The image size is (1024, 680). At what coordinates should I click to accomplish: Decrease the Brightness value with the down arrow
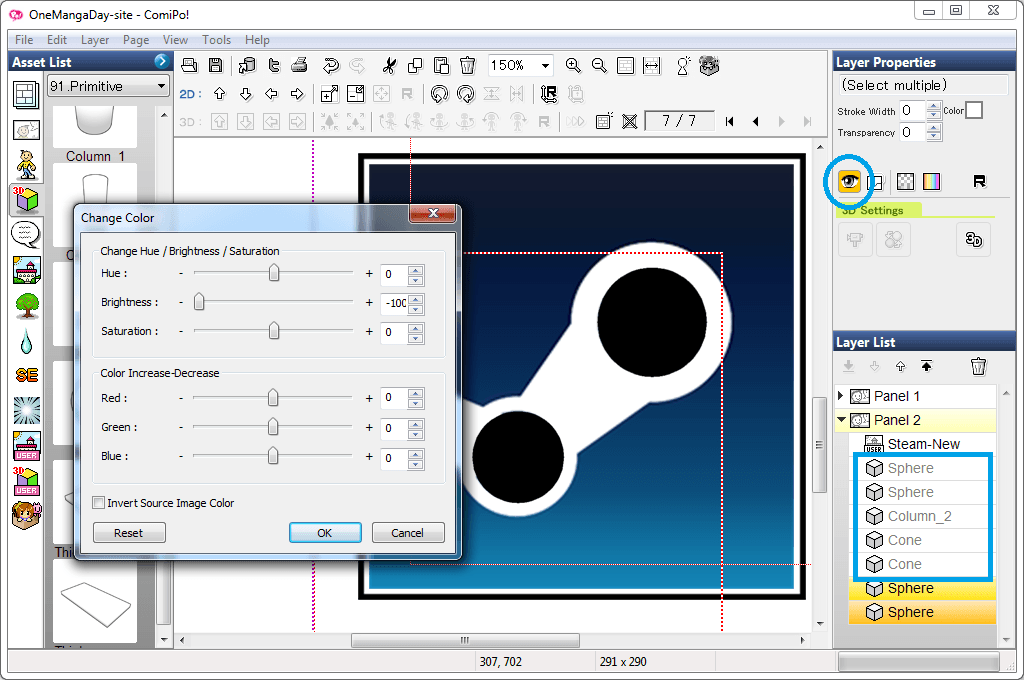point(415,308)
